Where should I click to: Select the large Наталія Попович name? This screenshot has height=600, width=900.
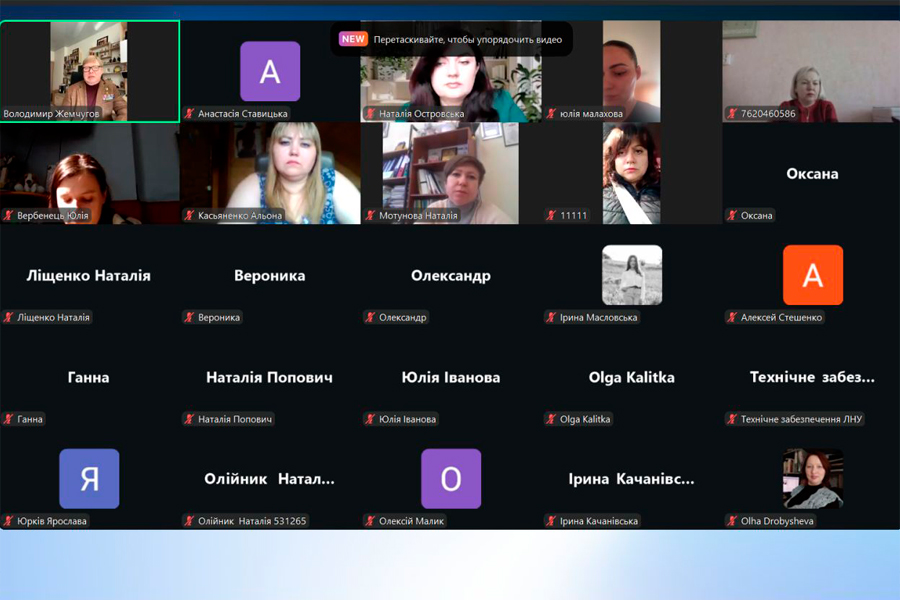[x=269, y=377]
